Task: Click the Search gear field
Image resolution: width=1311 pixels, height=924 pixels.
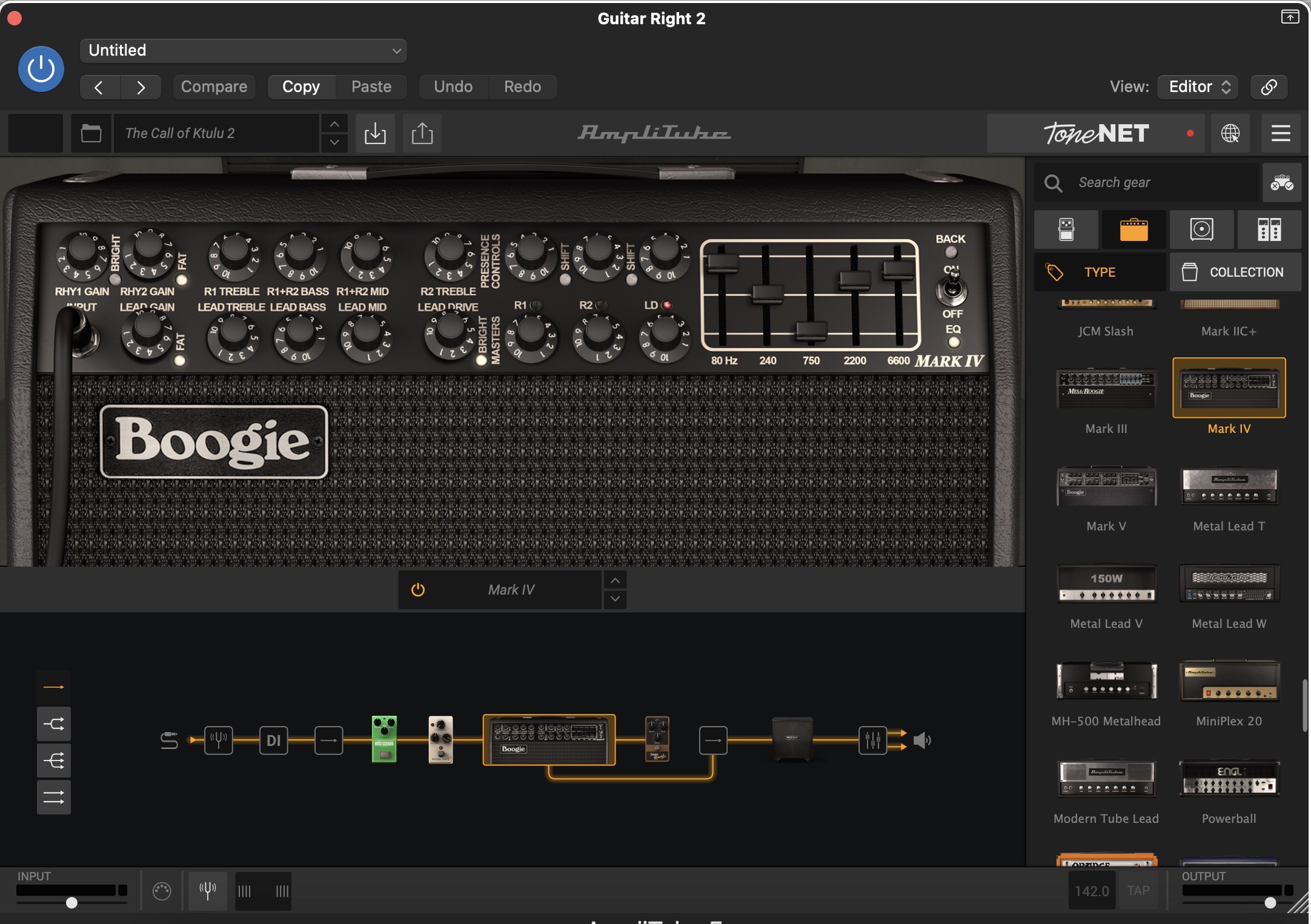Action: click(1147, 182)
